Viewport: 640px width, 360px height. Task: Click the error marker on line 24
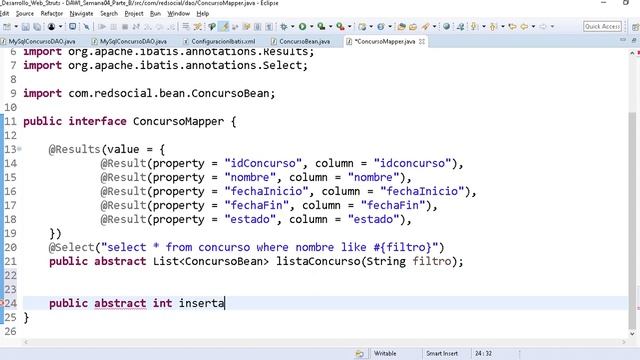coord(2,303)
